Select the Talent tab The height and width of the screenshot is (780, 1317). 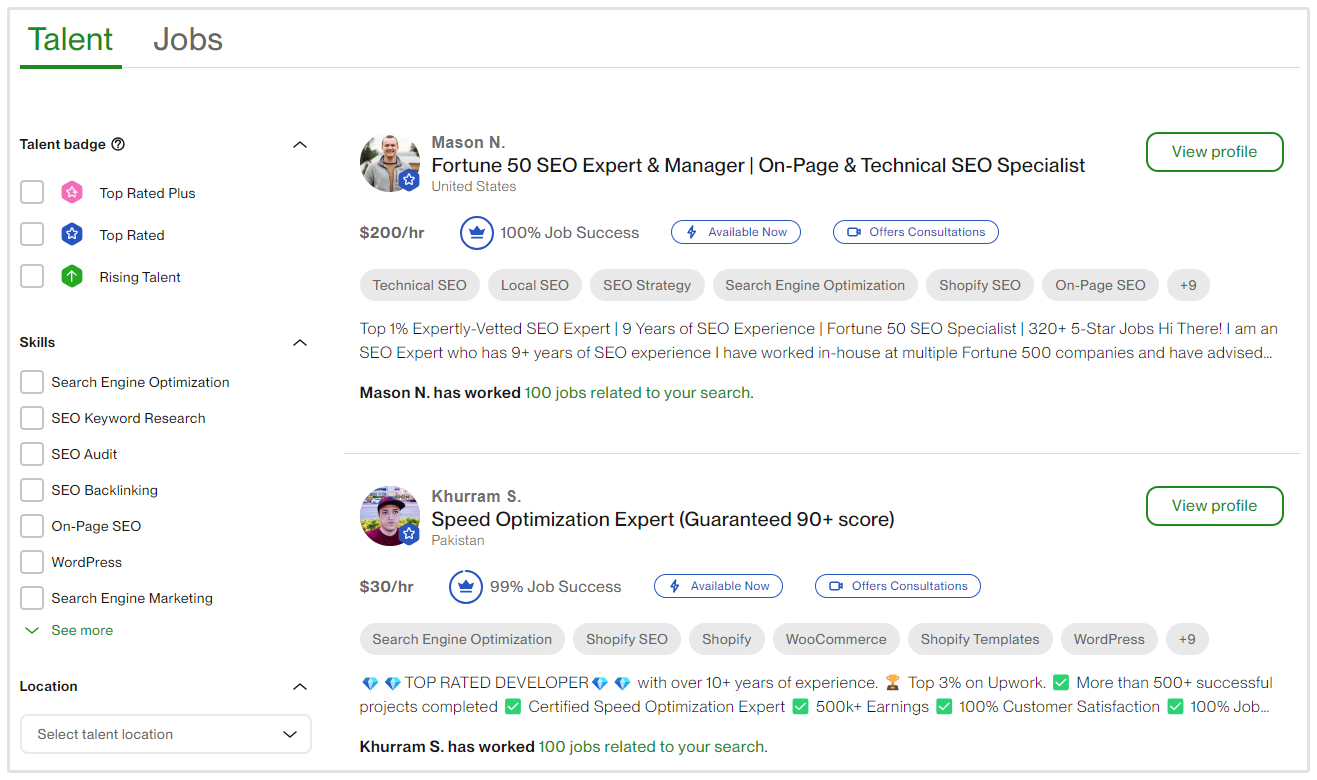click(70, 40)
